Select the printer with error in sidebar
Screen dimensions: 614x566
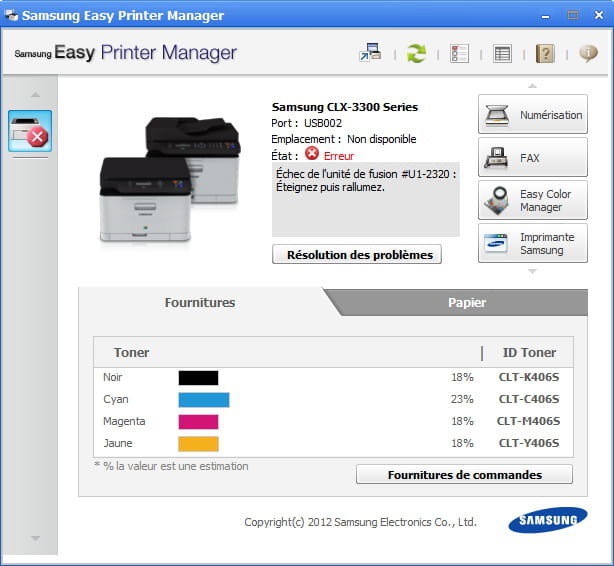[30, 131]
